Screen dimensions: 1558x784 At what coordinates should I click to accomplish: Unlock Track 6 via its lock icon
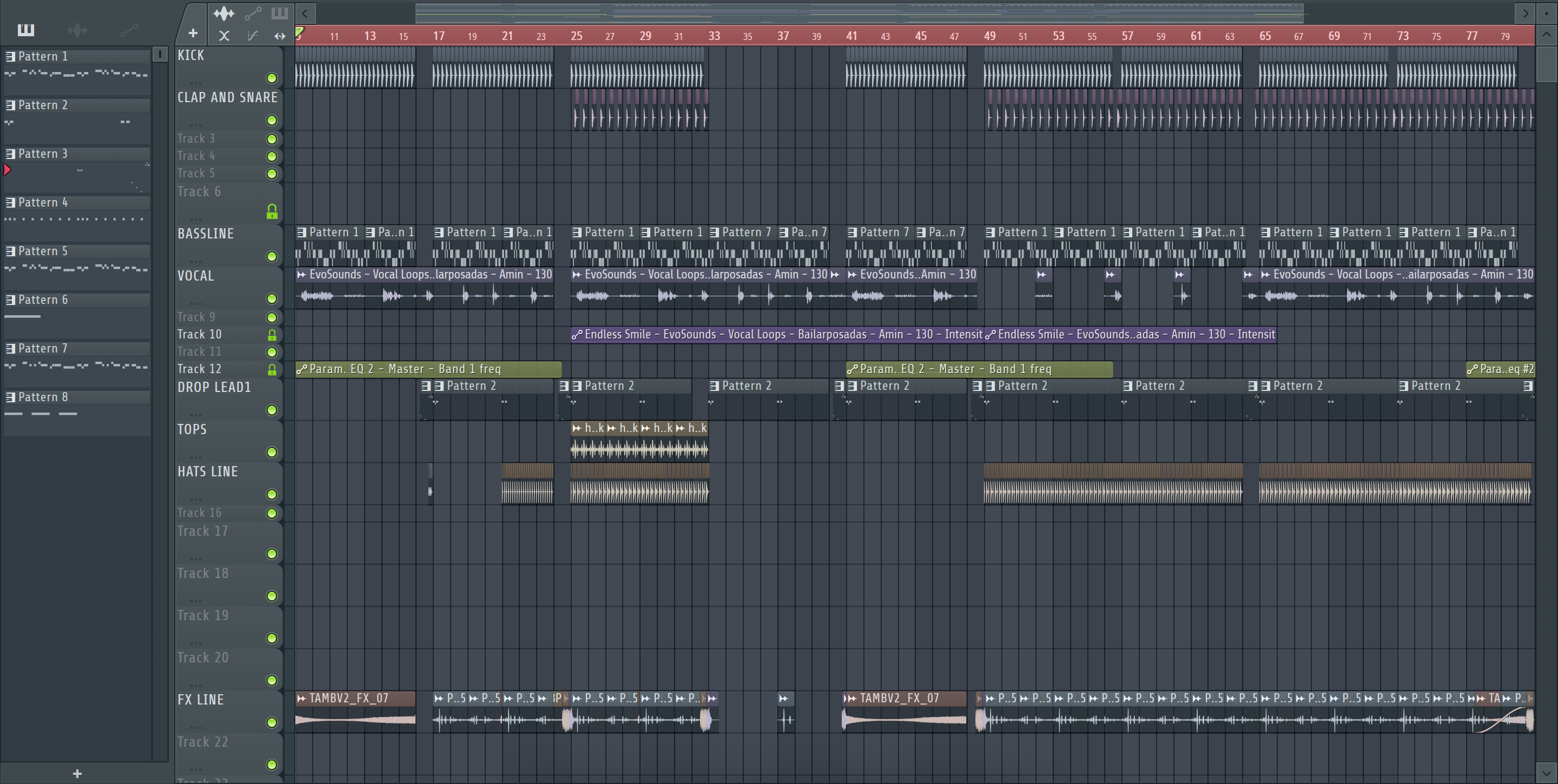tap(272, 211)
